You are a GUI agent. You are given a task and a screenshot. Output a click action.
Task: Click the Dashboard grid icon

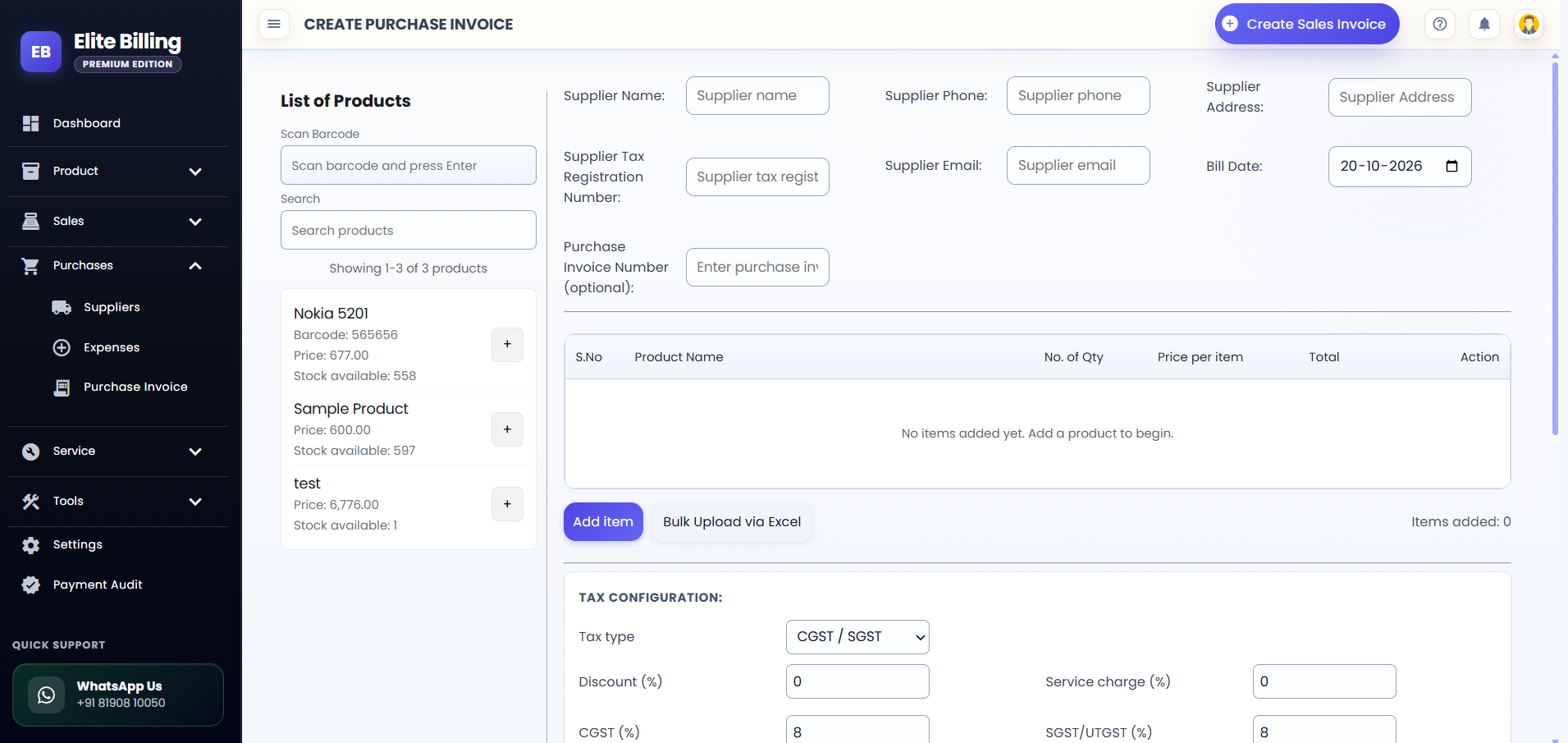(31, 123)
